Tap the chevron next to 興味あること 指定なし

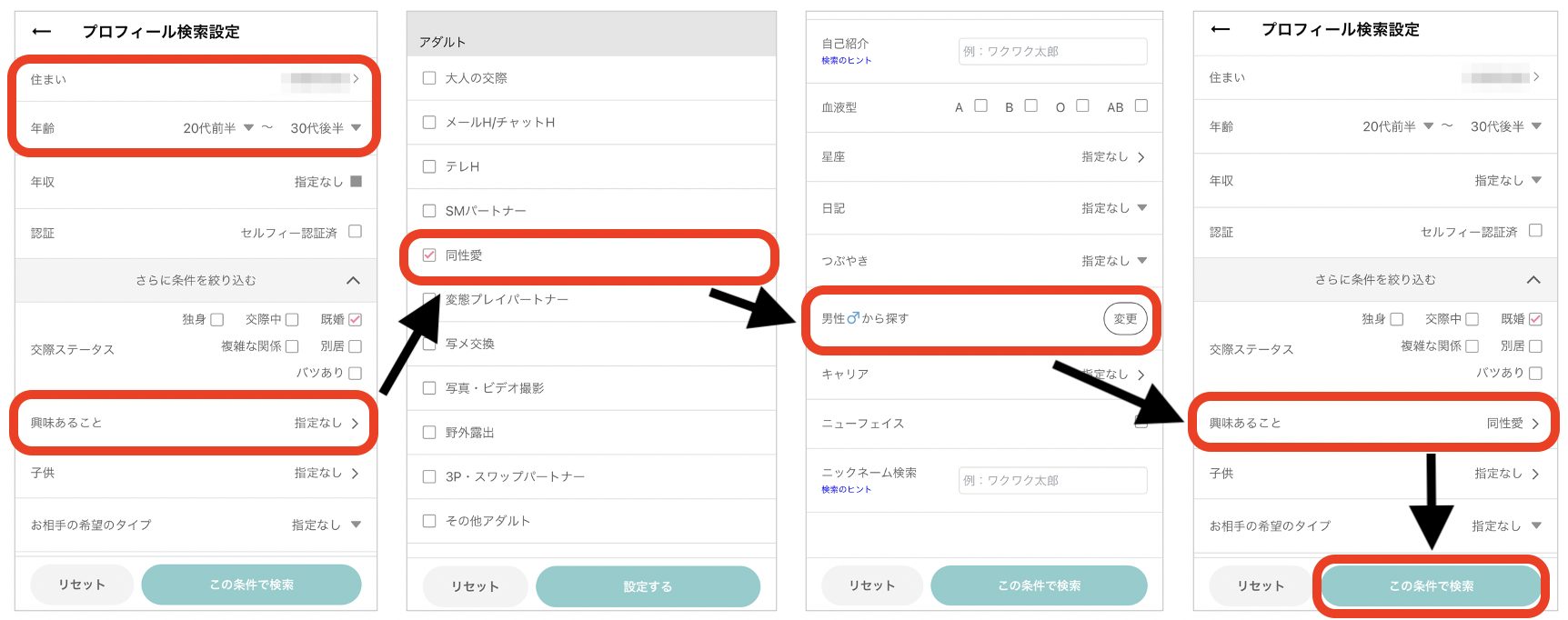click(355, 424)
